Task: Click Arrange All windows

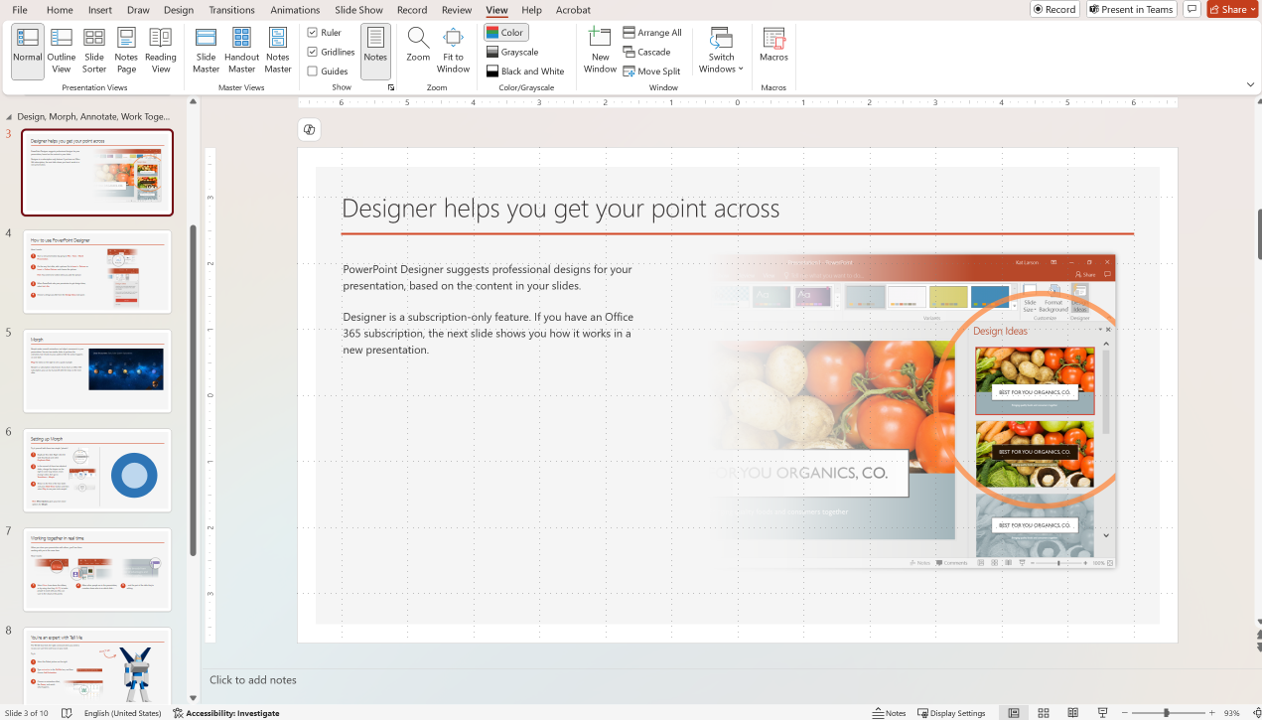Action: click(652, 33)
